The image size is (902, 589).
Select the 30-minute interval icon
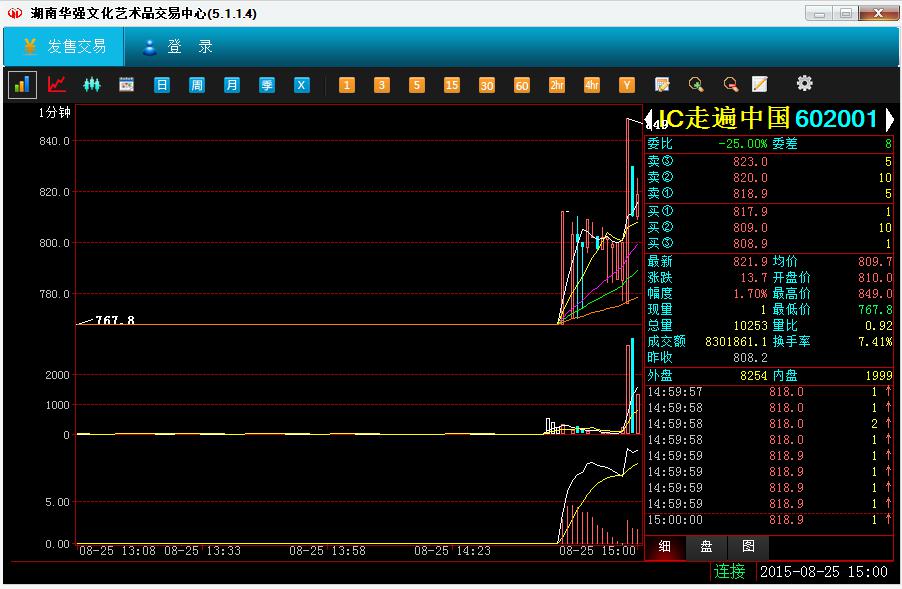[x=487, y=85]
